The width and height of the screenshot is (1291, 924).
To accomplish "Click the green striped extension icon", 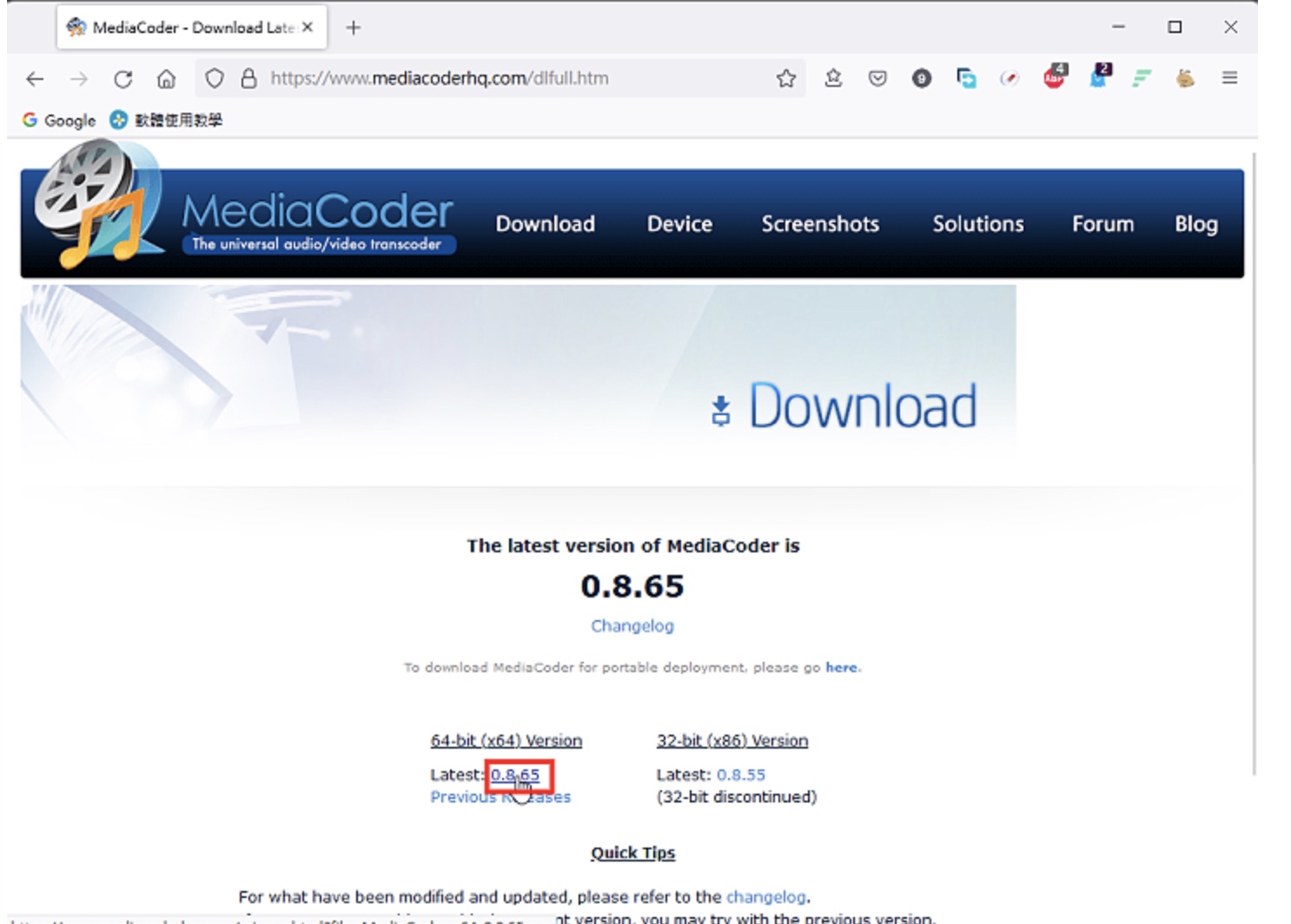I will (1142, 79).
